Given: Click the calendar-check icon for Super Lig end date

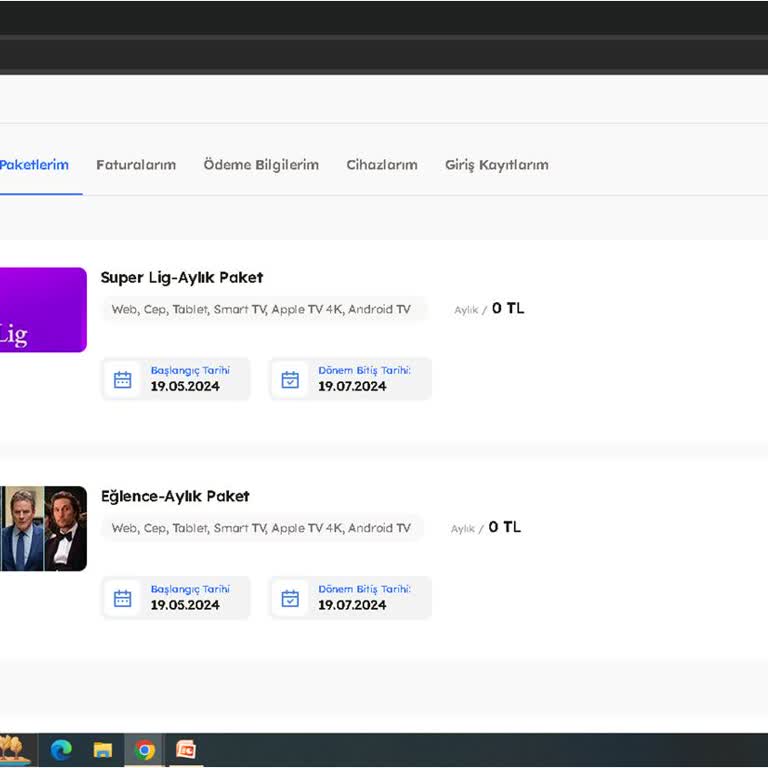Looking at the screenshot, I should [290, 380].
